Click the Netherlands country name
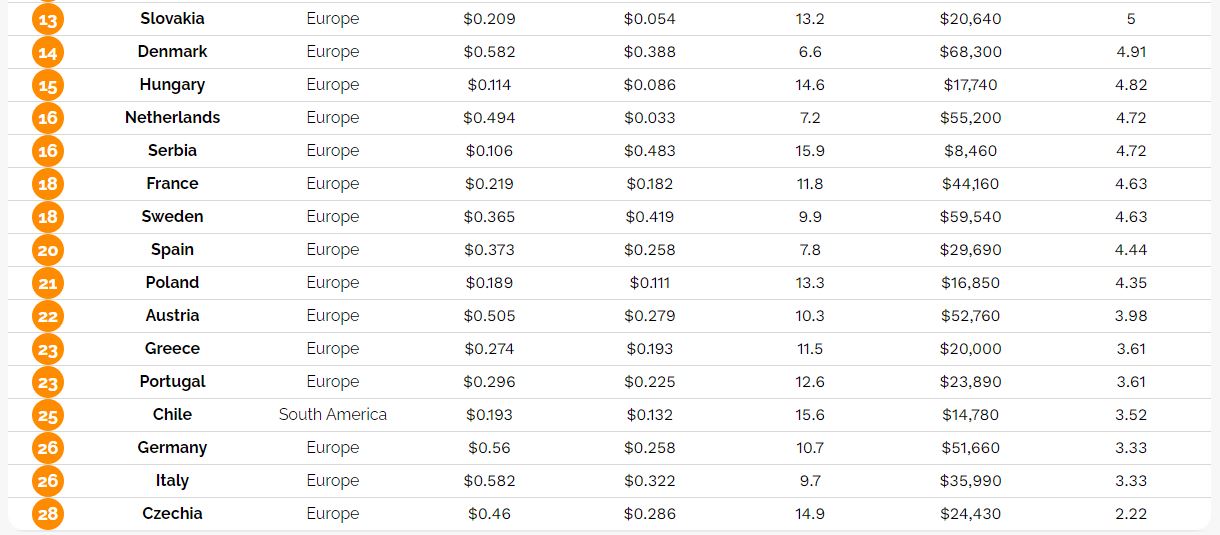 point(172,118)
